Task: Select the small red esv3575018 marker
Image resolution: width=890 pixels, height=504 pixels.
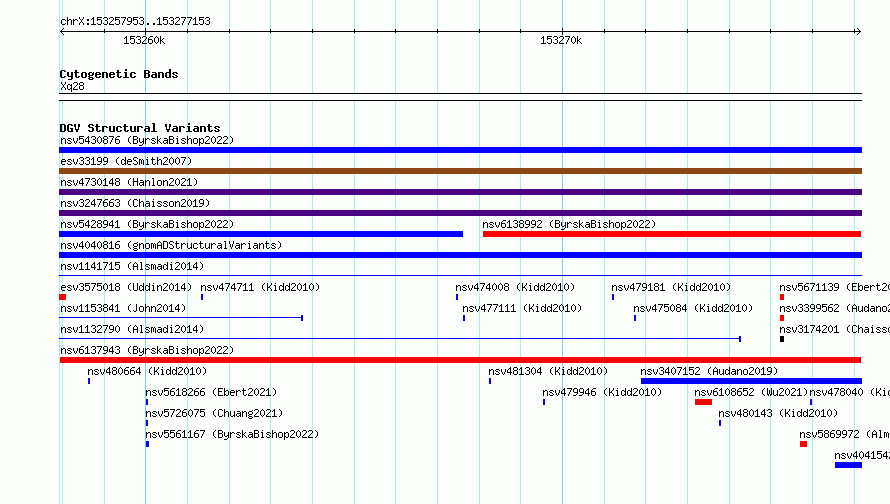Action: 62,297
